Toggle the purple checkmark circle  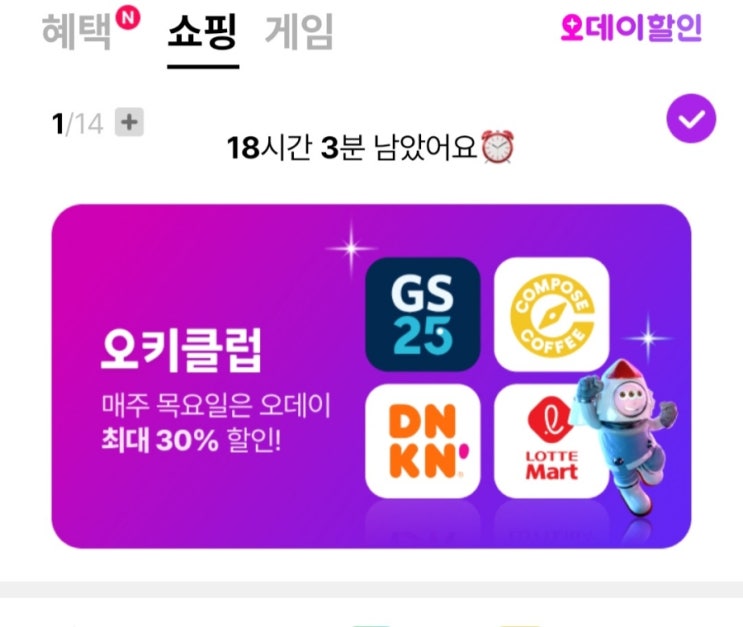pos(691,118)
